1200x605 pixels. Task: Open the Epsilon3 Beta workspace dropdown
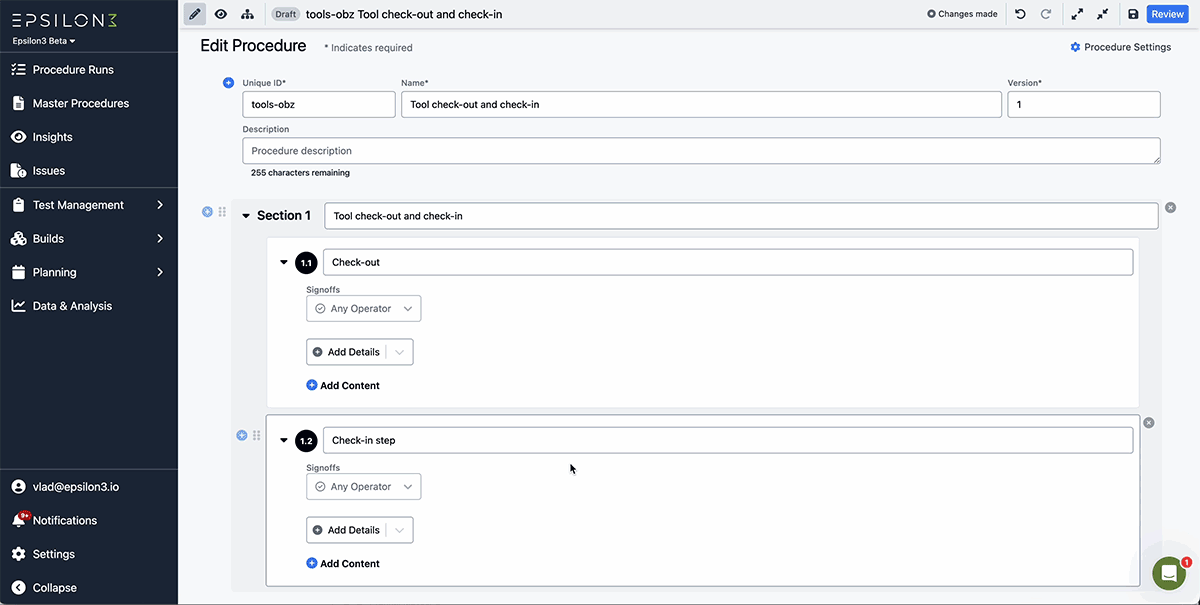(41, 40)
